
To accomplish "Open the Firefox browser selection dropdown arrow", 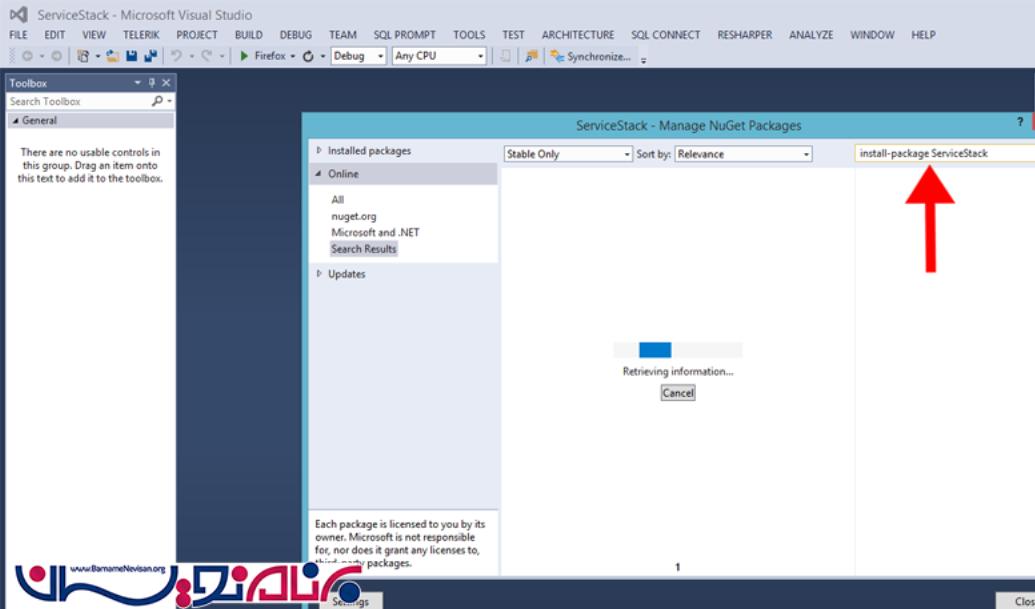I will click(292, 56).
